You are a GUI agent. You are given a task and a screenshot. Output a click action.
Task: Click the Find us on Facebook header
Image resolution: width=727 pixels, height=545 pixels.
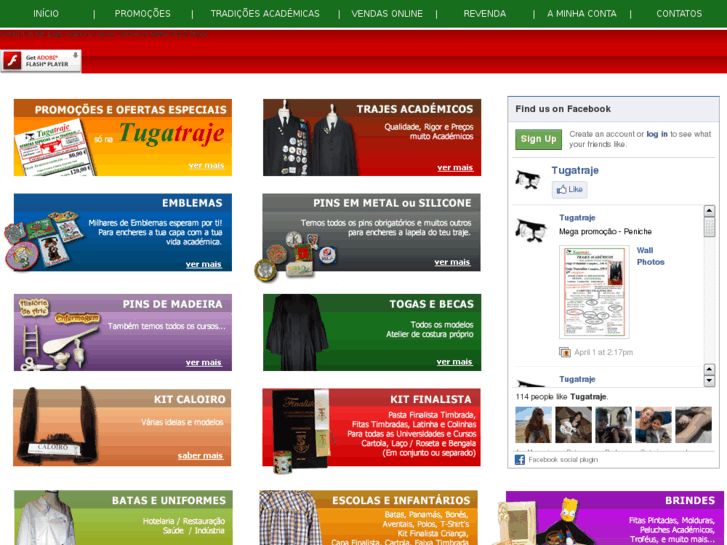[563, 109]
